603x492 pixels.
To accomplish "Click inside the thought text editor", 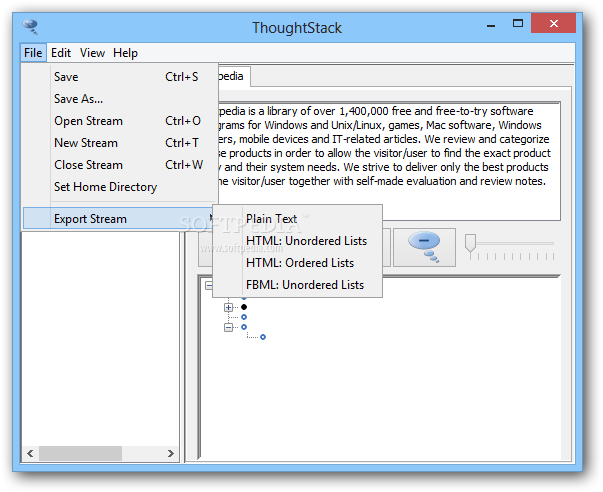I will pyautogui.click(x=388, y=161).
